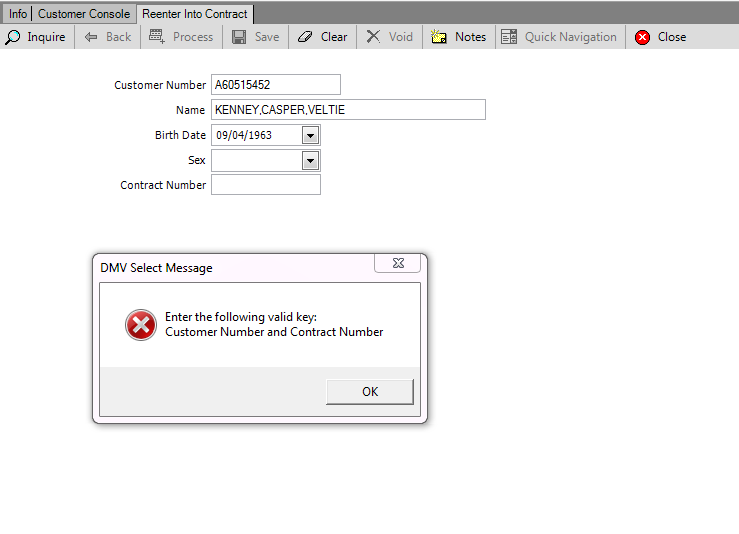Viewport: 739px width, 534px height.
Task: Click the Save floppy disk icon
Action: (239, 37)
